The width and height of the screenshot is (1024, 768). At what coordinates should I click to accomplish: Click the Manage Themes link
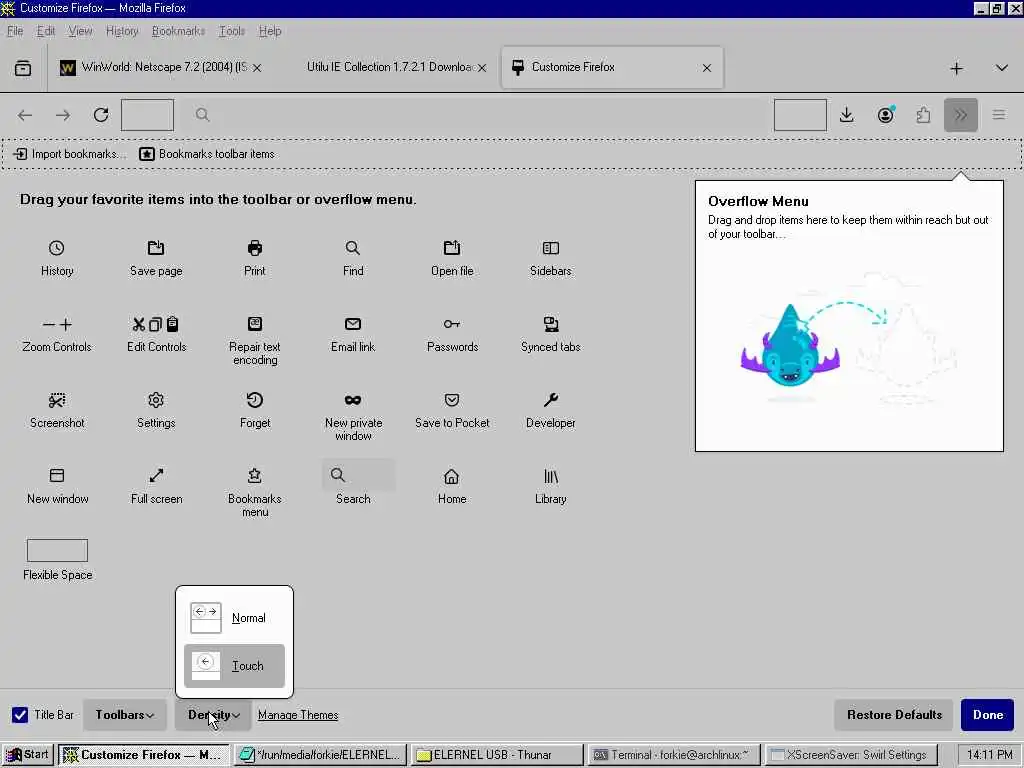298,714
